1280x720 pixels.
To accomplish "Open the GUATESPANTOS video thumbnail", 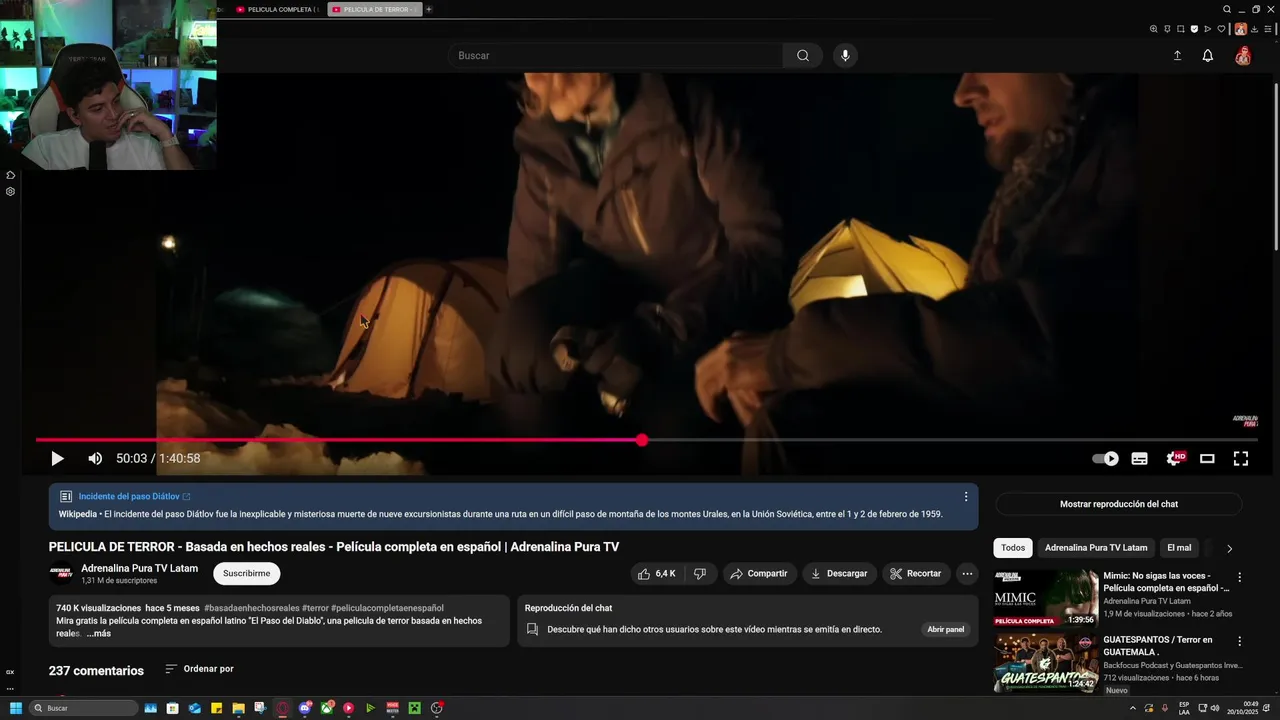I will [1046, 663].
